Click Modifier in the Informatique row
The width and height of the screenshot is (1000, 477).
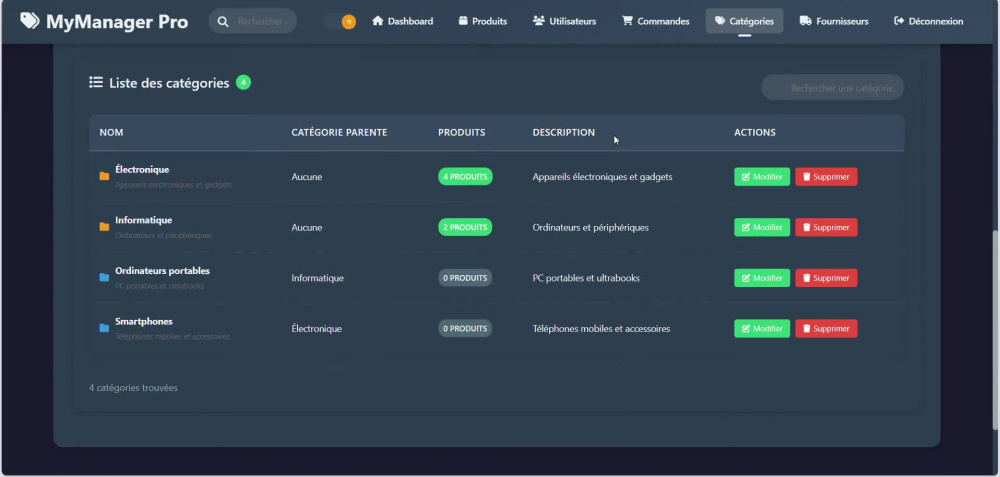pyautogui.click(x=762, y=227)
